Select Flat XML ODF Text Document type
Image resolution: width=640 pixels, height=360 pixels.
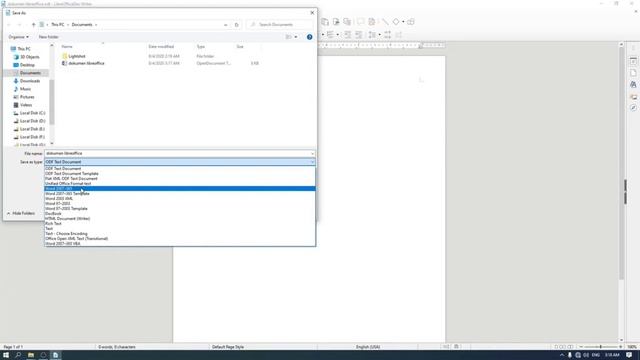click(180, 178)
